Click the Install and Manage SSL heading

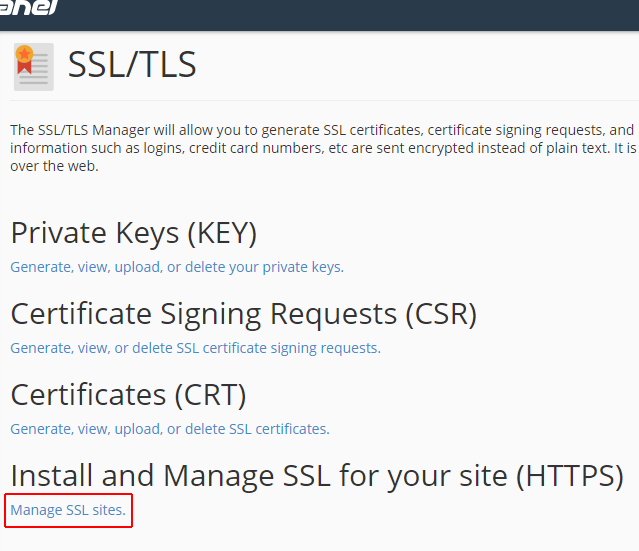point(317,476)
